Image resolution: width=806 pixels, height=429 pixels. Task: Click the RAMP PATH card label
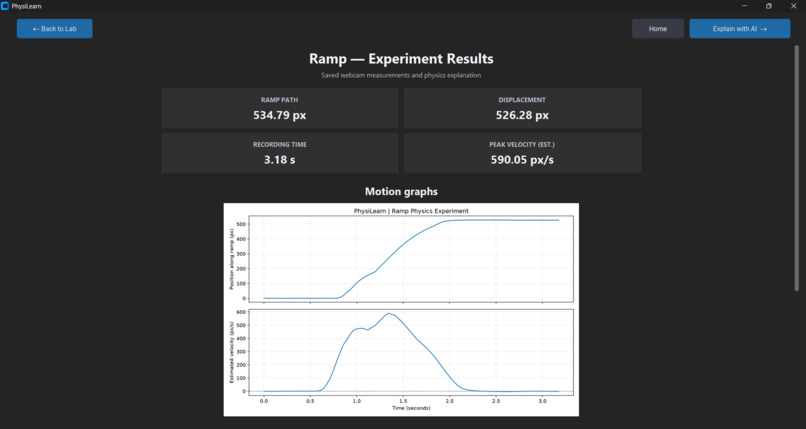tap(280, 100)
